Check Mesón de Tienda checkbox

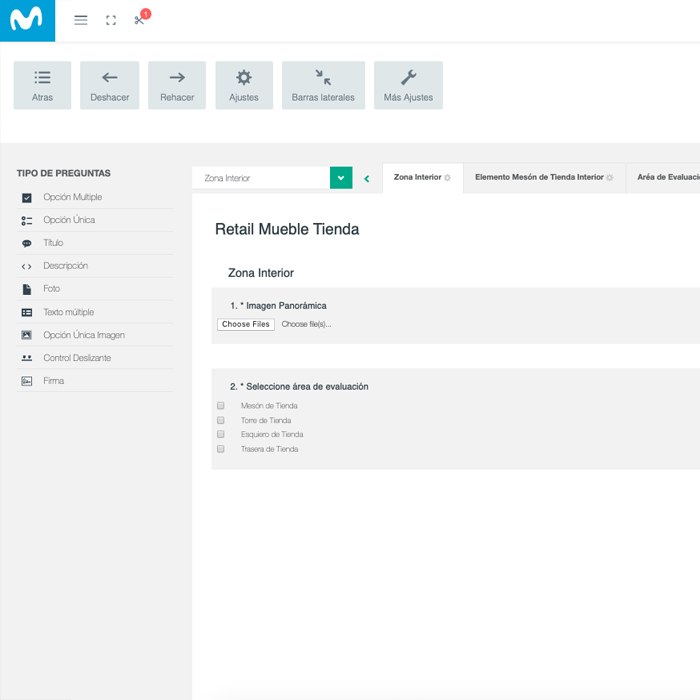point(221,405)
